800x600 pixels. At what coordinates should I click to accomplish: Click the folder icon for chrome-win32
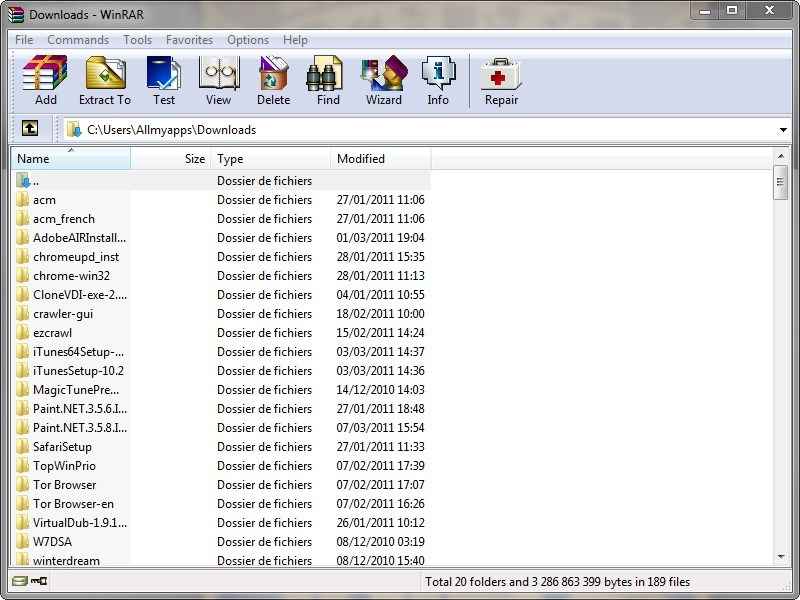pos(22,276)
